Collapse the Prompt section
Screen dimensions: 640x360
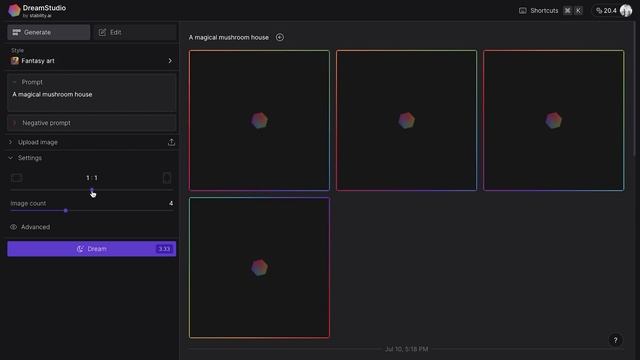pyautogui.click(x=15, y=82)
